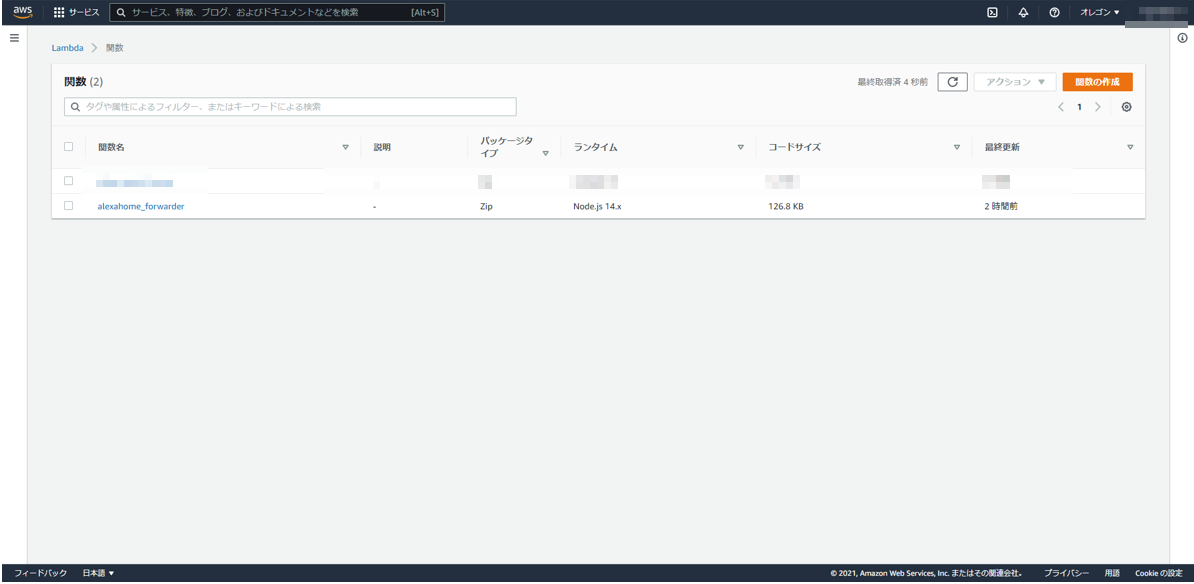This screenshot has width=1194, height=584.
Task: Go to next page arrow
Action: (x=1097, y=107)
